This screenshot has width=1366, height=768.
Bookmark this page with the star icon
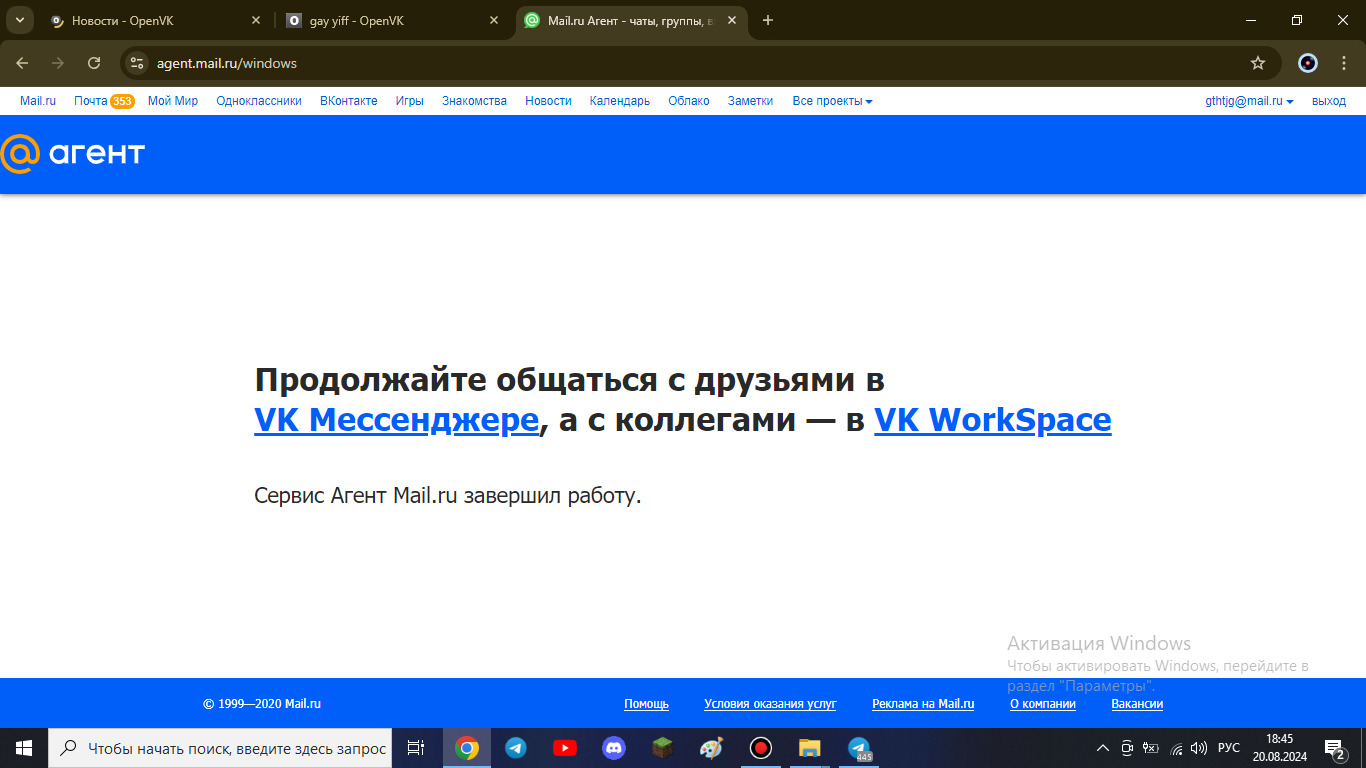point(1257,63)
